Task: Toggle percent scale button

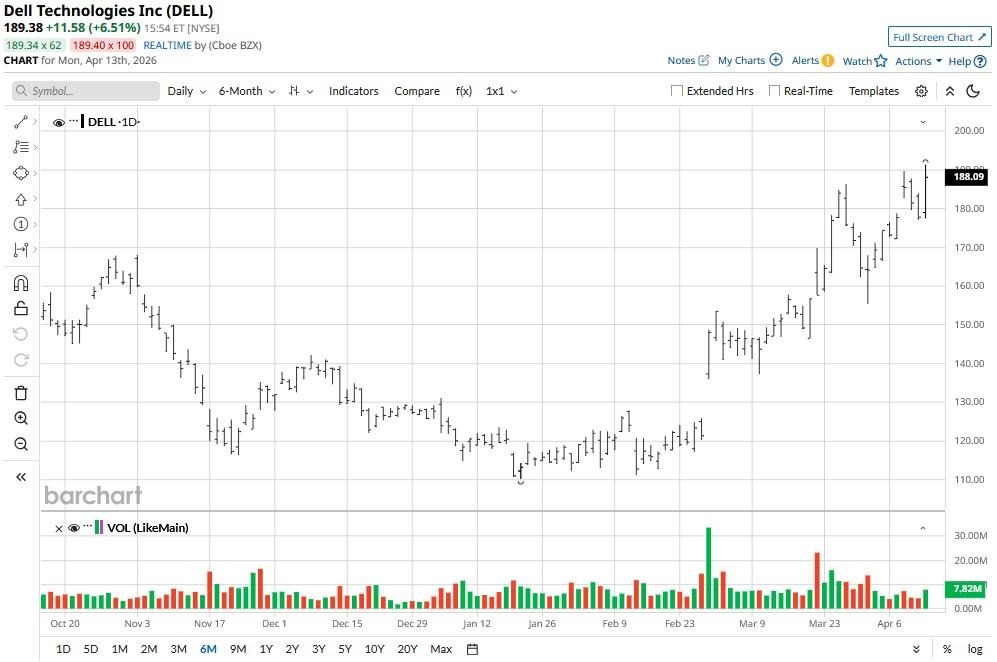Action: point(947,649)
